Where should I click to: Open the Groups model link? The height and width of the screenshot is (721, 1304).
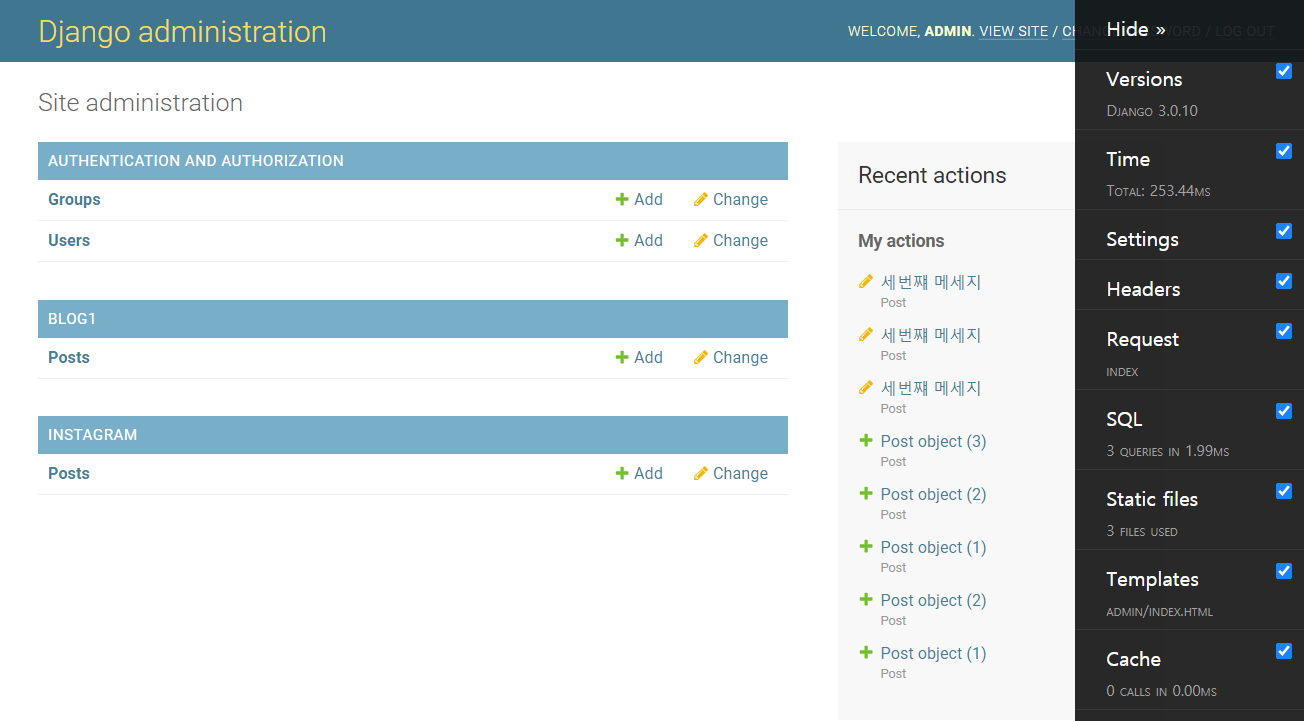pyautogui.click(x=74, y=200)
